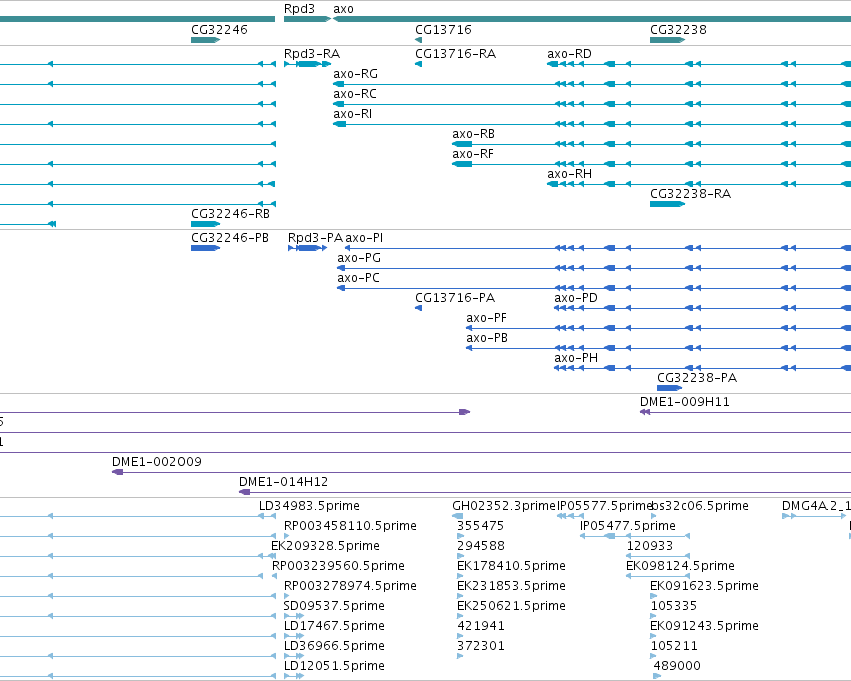
Task: Select the axo-RF transcript label
Action: point(473,154)
